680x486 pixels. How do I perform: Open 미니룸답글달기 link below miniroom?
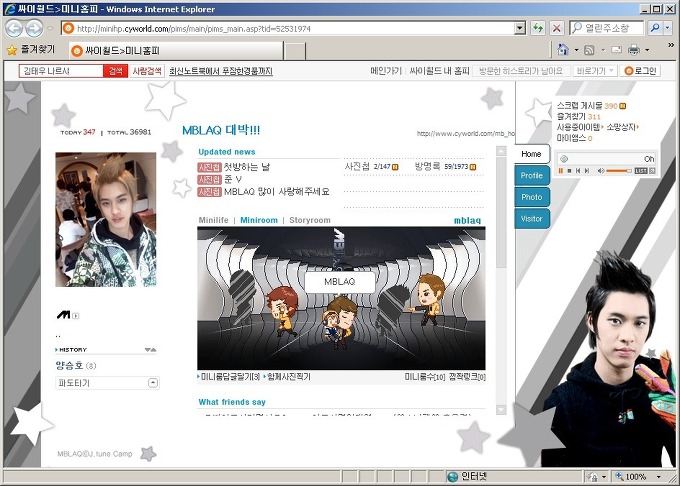pos(229,377)
